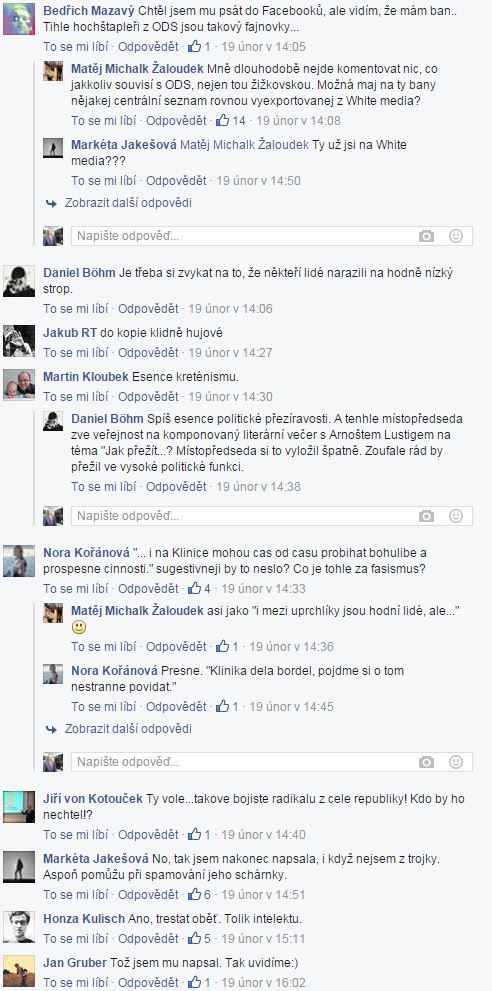Image resolution: width=492 pixels, height=991 pixels.
Task: Click Bedřich Mazavý's profile picture
Action: pyautogui.click(x=19, y=19)
